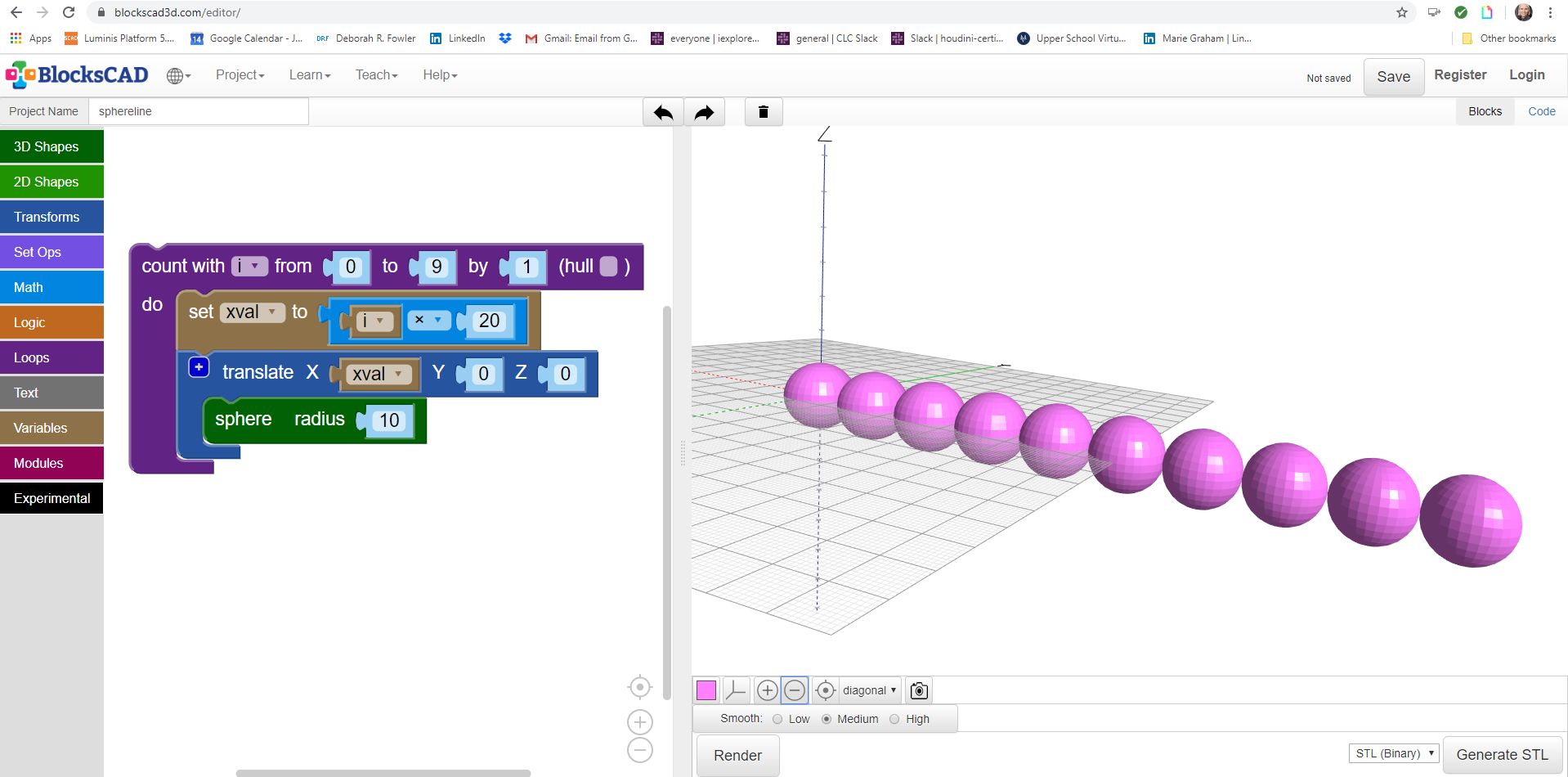
Task: Click the redo arrow button
Action: tap(704, 112)
